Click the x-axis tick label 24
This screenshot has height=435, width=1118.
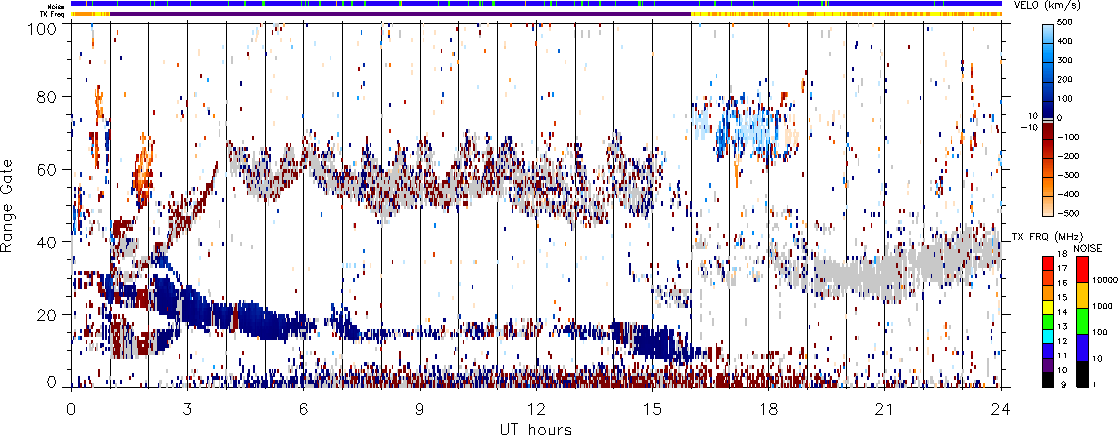click(1001, 408)
